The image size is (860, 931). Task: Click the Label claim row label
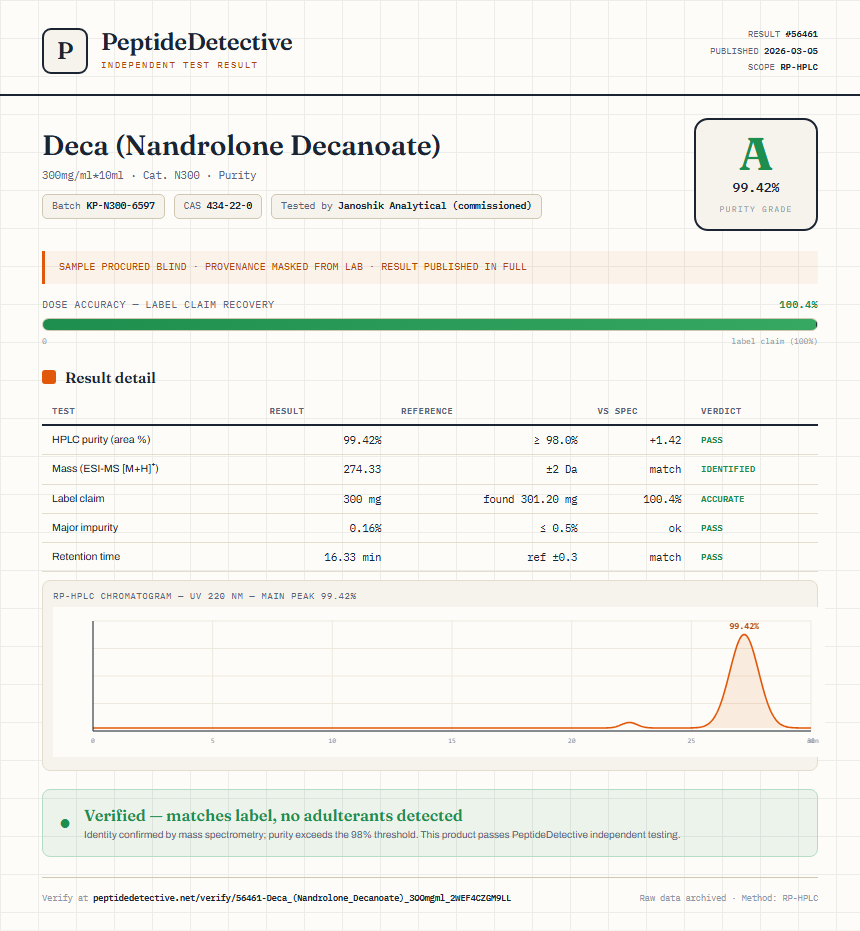point(78,498)
